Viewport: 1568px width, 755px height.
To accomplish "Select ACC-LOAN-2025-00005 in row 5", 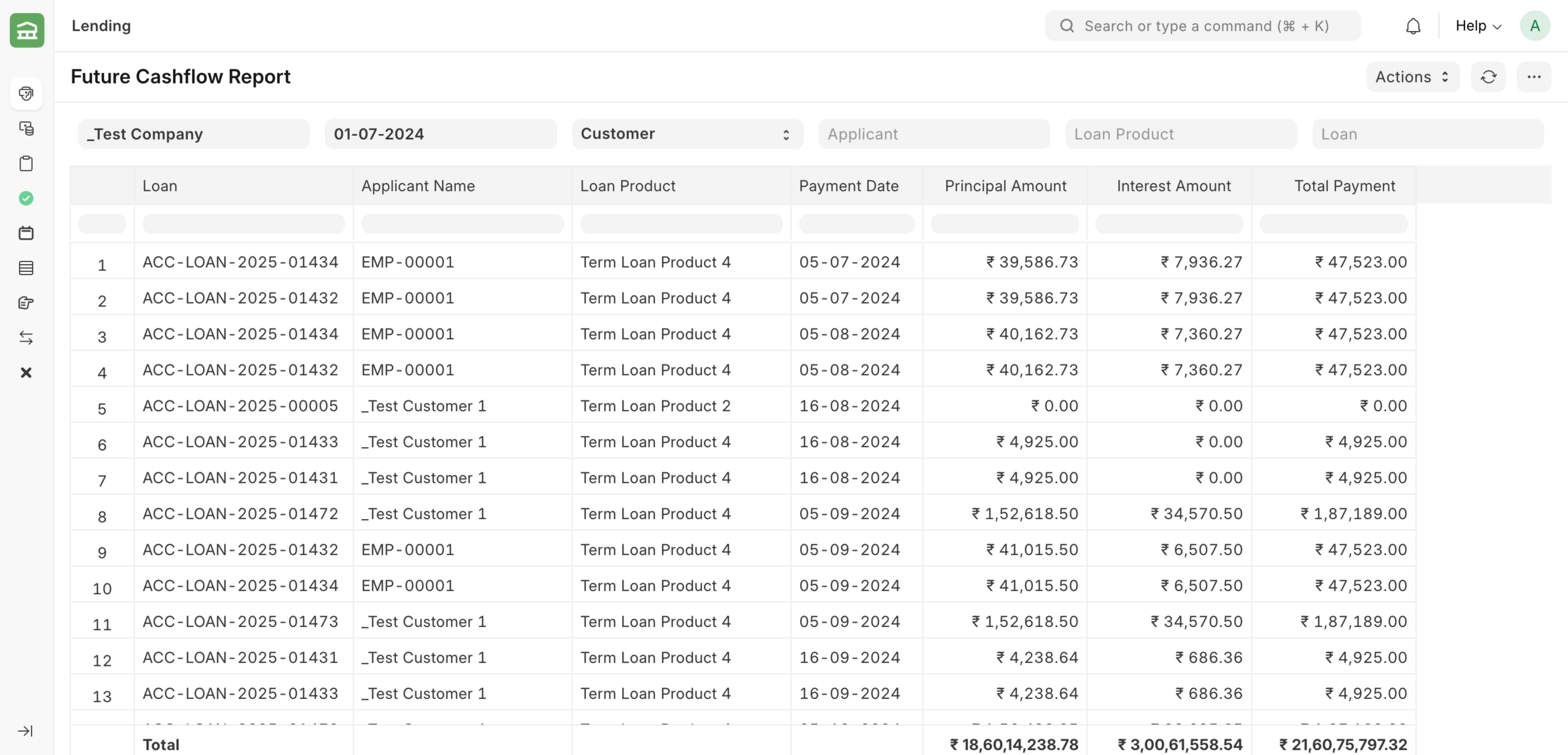I will pos(240,406).
